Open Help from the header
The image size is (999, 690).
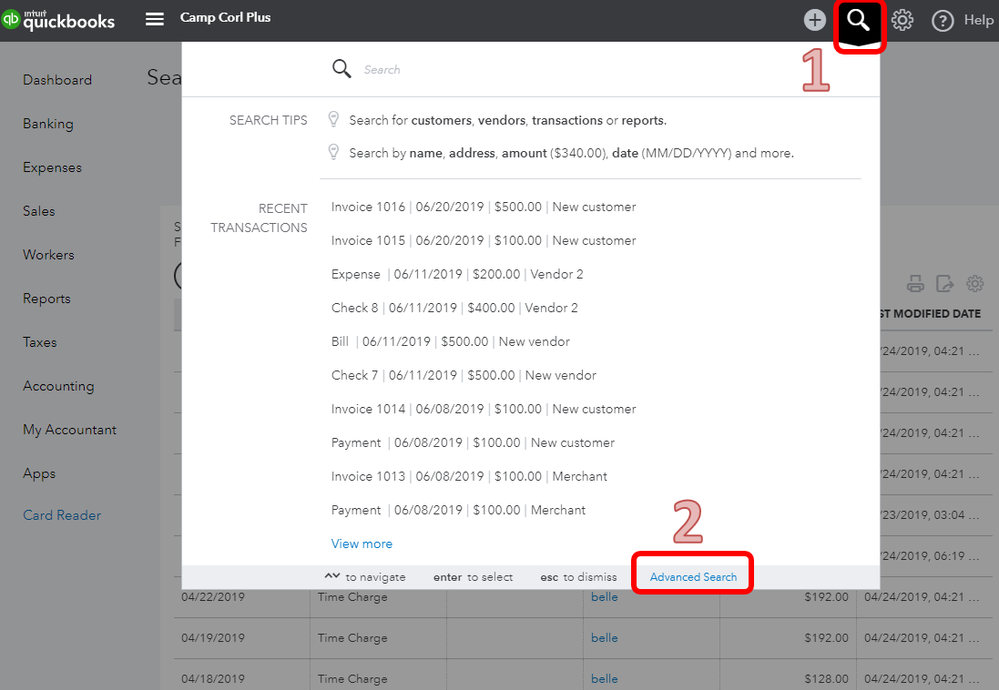(x=962, y=20)
